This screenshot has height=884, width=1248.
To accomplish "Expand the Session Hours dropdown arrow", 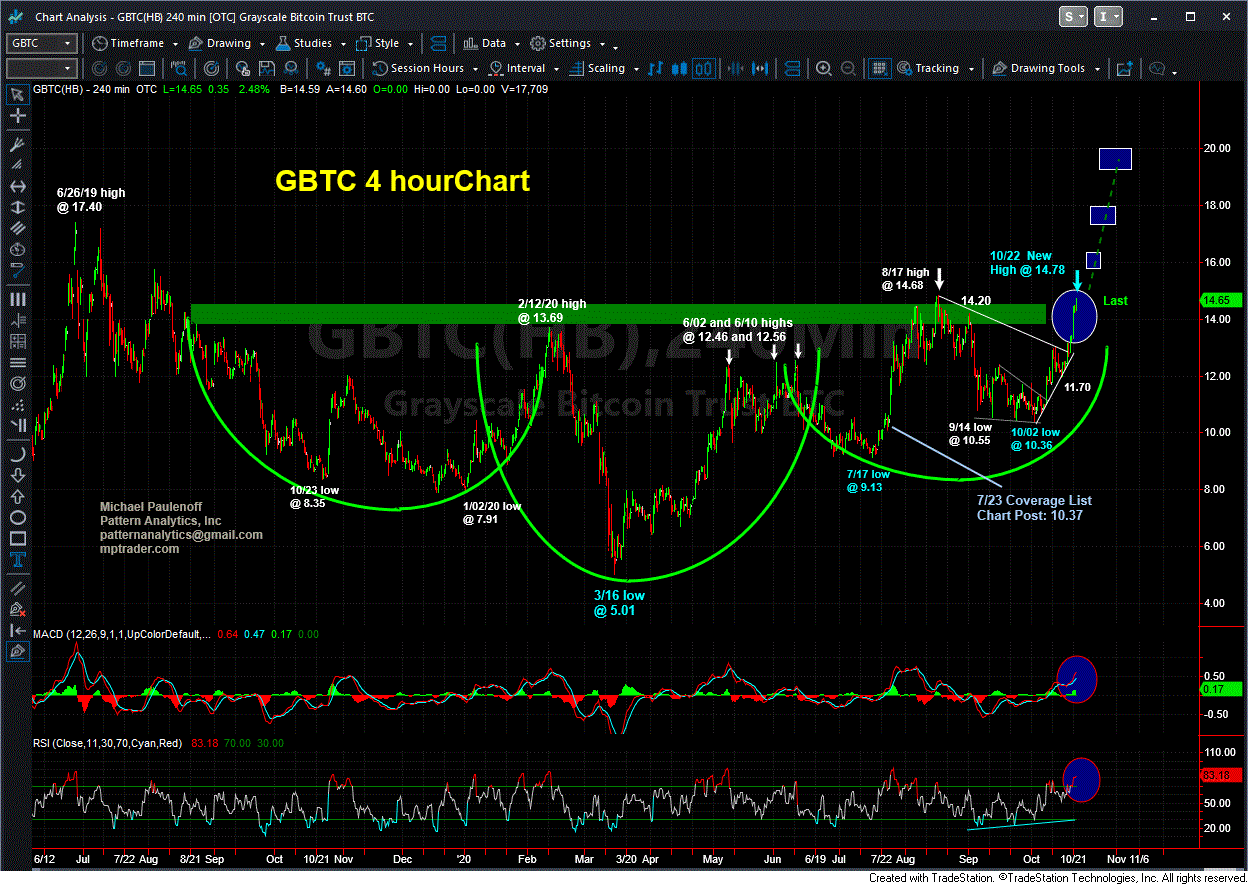I will point(475,70).
